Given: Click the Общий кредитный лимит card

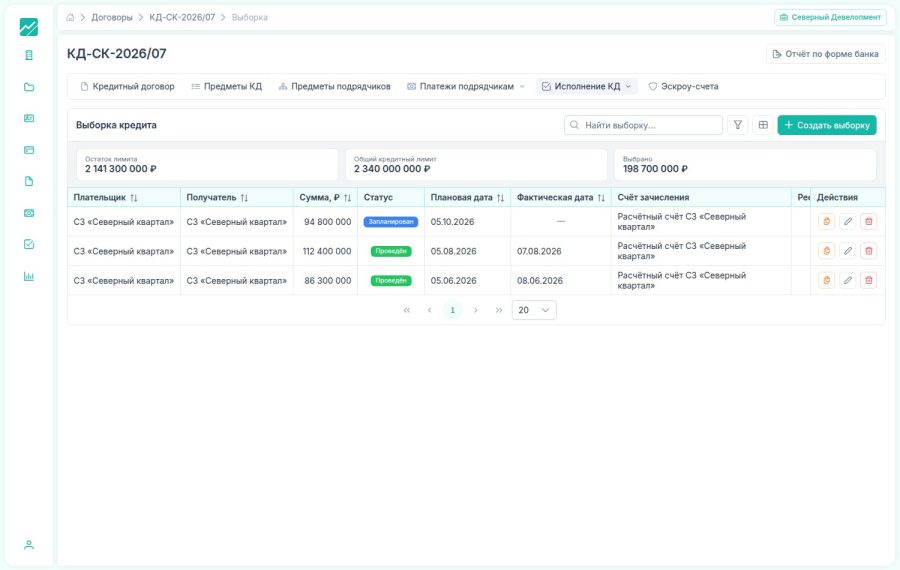Looking at the screenshot, I should (476, 165).
